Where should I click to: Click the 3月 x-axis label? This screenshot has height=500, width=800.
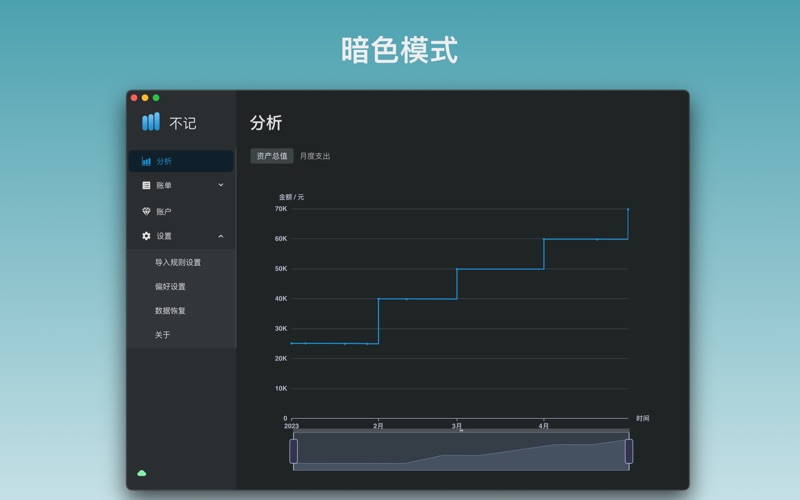(x=457, y=426)
